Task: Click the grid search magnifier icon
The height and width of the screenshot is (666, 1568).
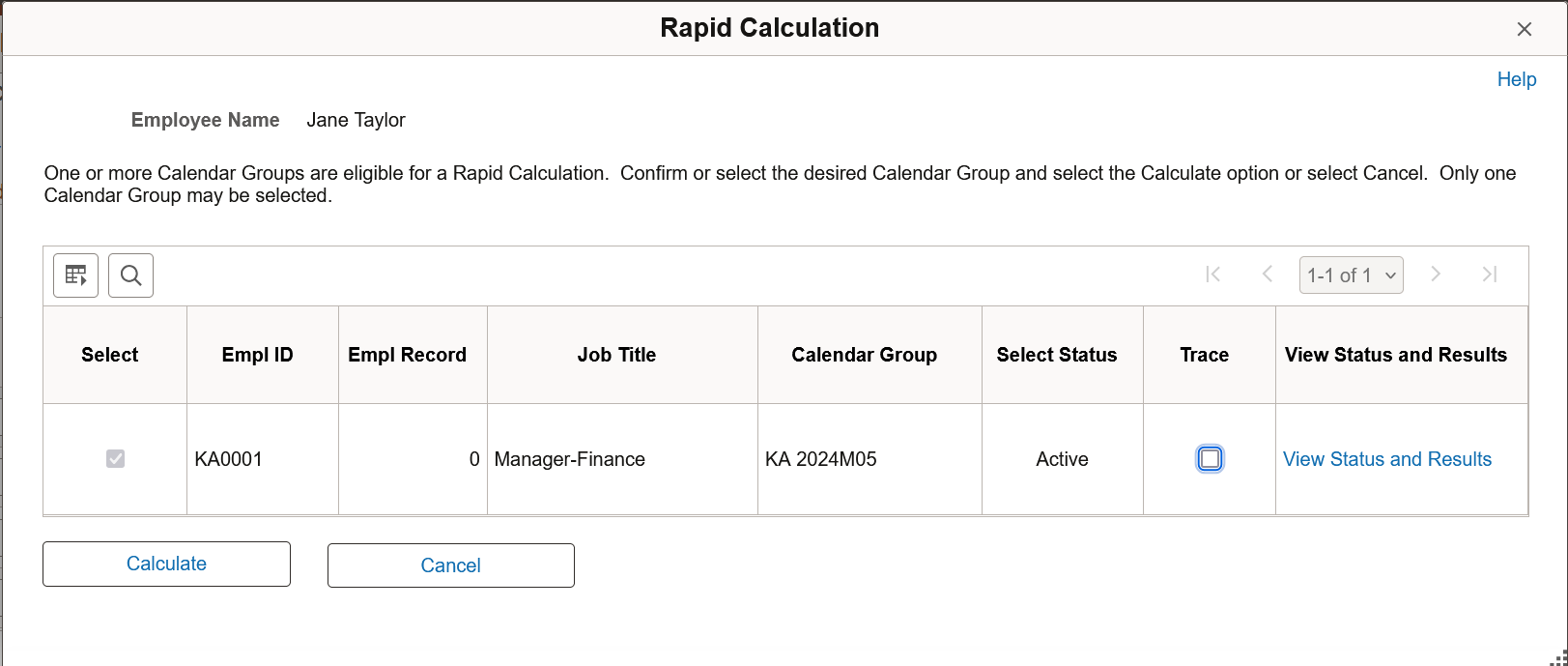Action: pyautogui.click(x=131, y=275)
